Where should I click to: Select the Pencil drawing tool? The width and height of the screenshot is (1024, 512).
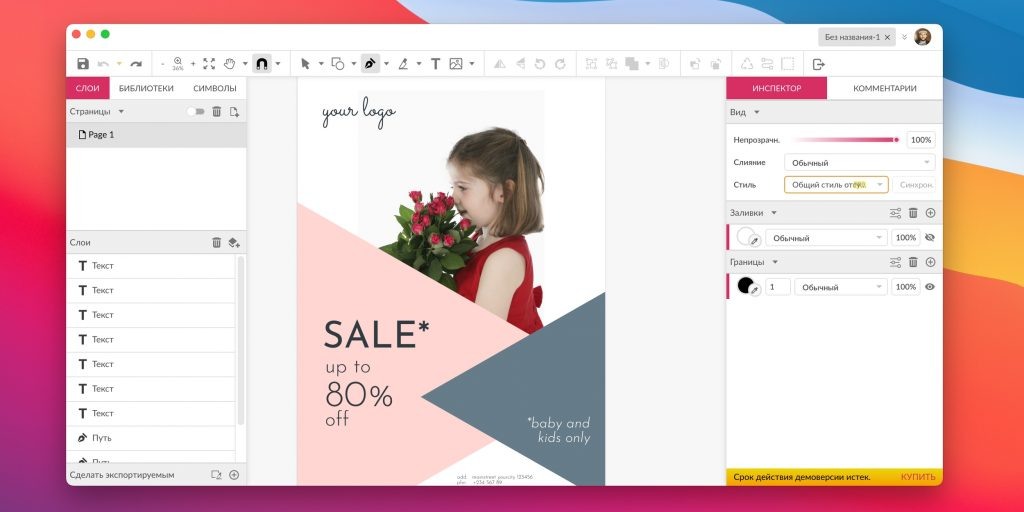[x=403, y=63]
